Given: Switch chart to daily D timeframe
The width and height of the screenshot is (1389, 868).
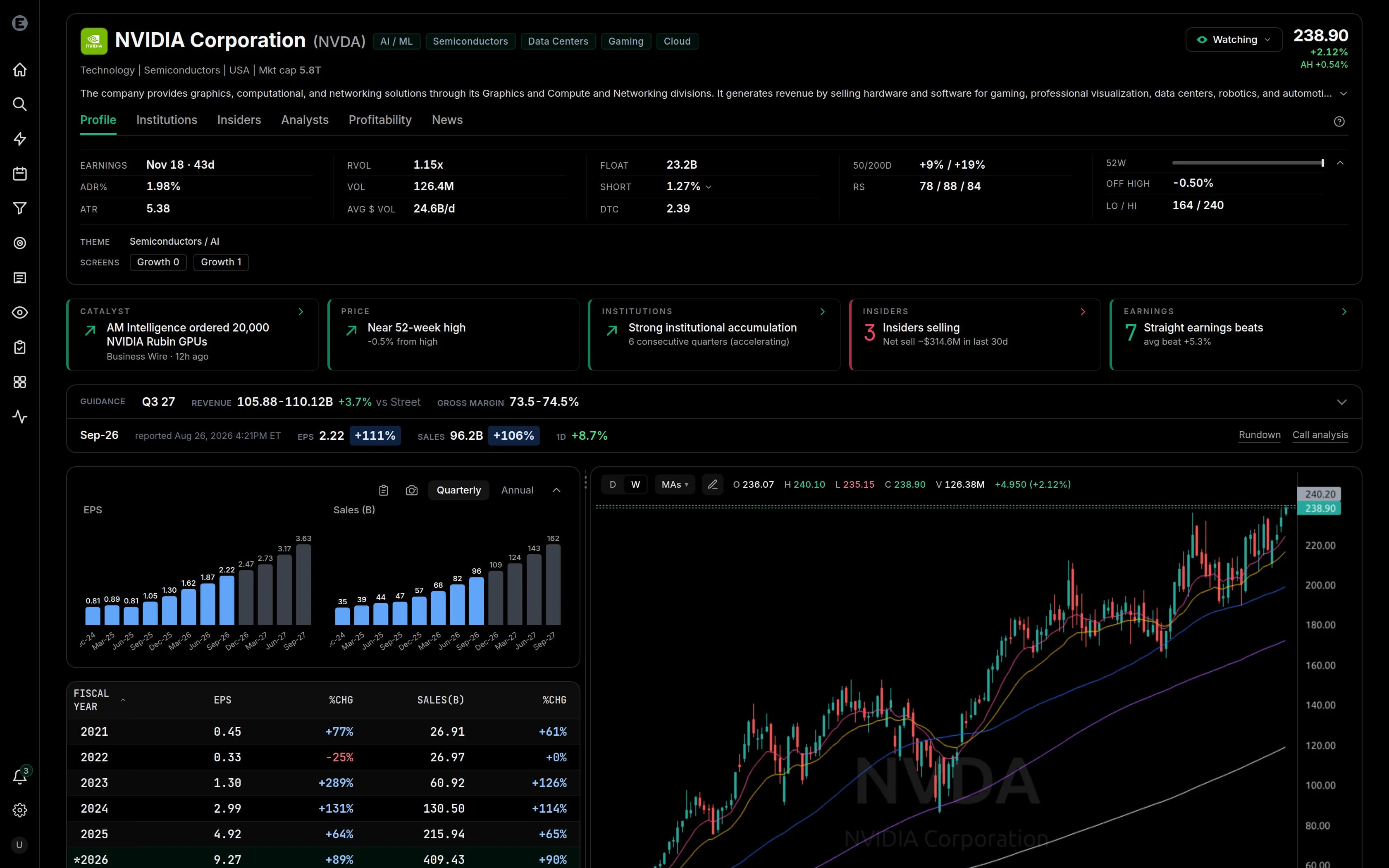Looking at the screenshot, I should [612, 484].
